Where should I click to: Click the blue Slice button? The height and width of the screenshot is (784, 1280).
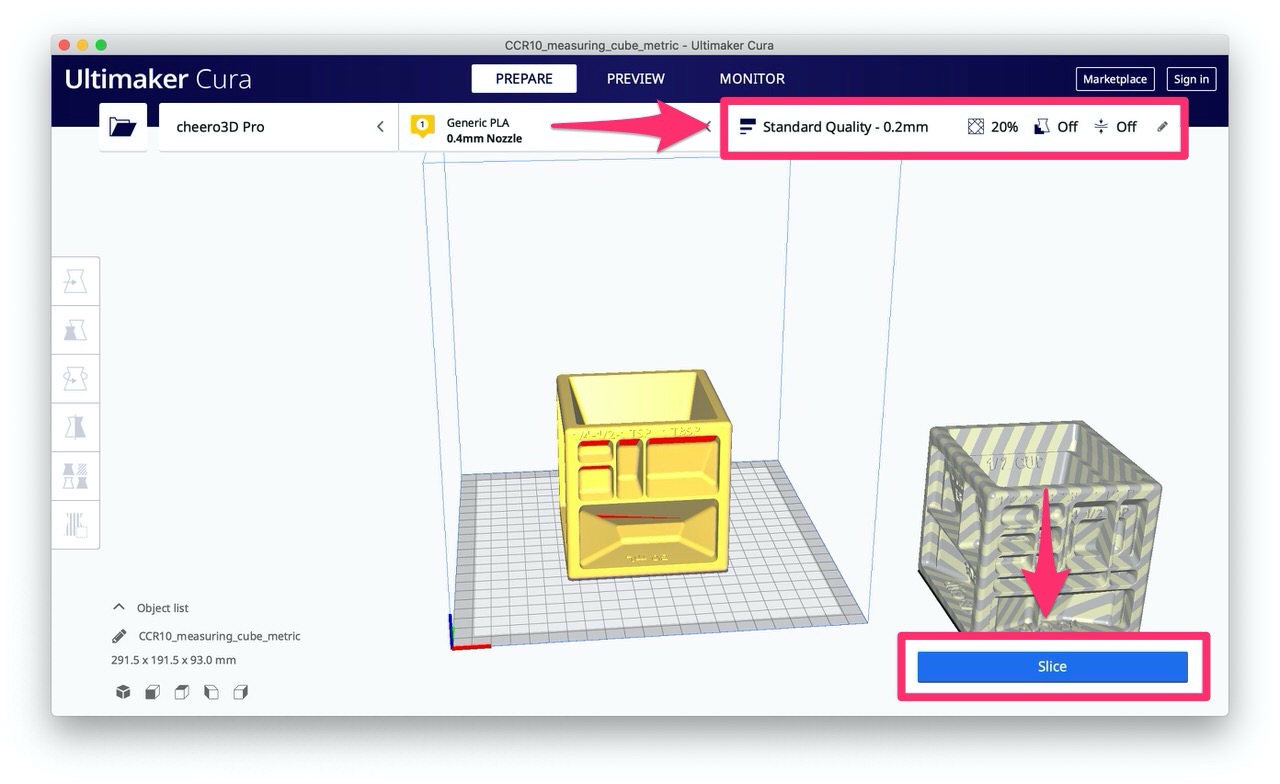[x=1052, y=667]
